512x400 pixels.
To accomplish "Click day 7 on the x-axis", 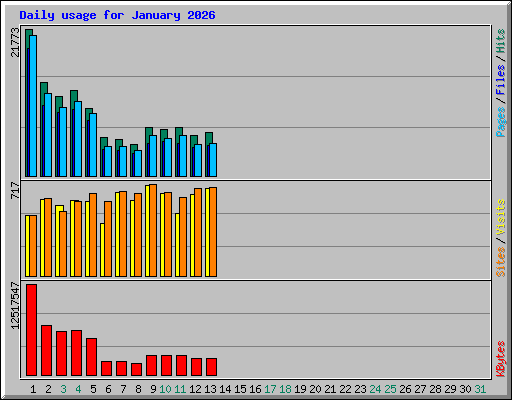I will point(123,389).
